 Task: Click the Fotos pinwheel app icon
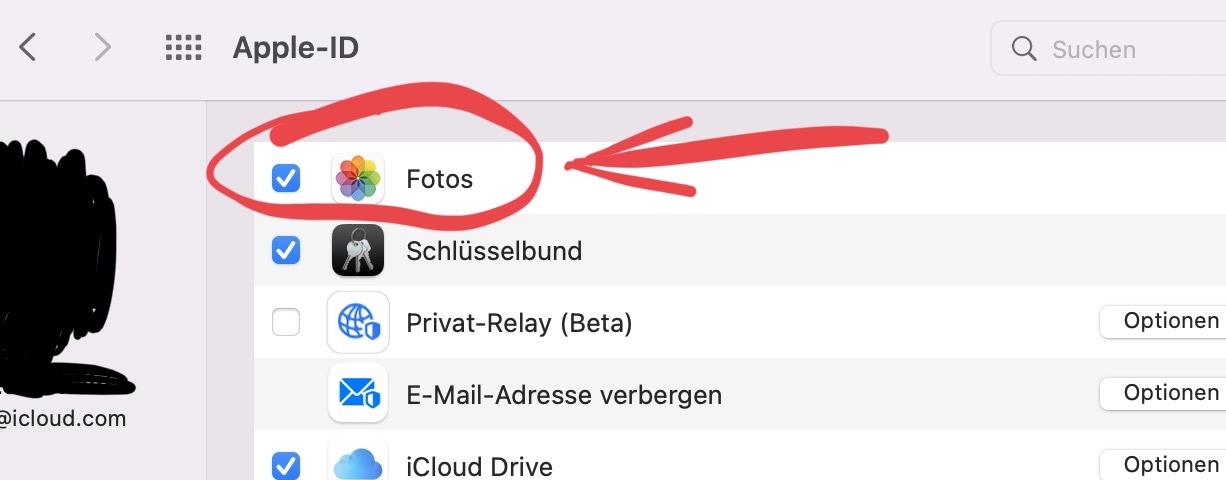coord(358,179)
